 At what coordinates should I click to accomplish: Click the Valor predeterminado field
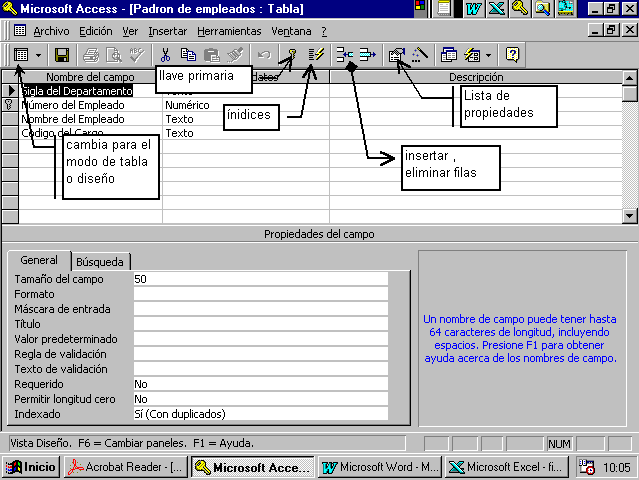[261, 339]
